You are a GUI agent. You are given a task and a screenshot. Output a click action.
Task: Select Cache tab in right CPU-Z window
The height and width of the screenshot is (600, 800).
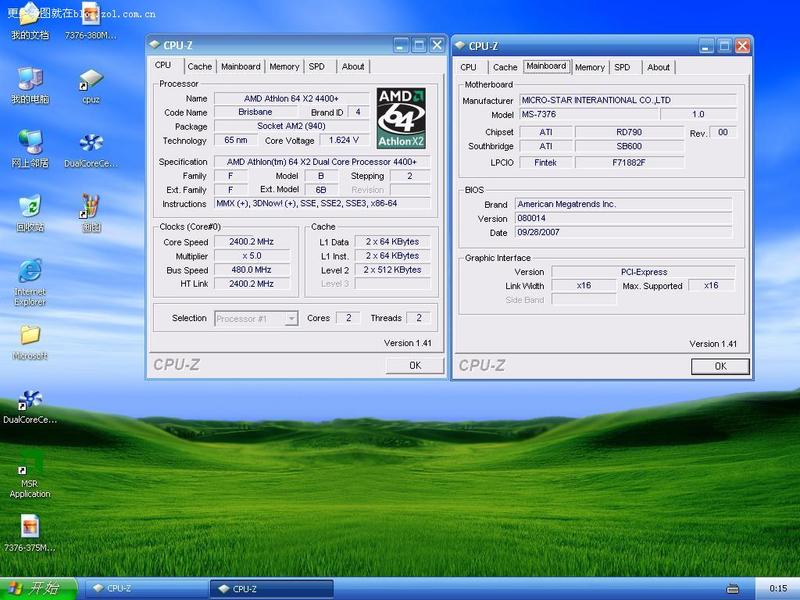(505, 67)
